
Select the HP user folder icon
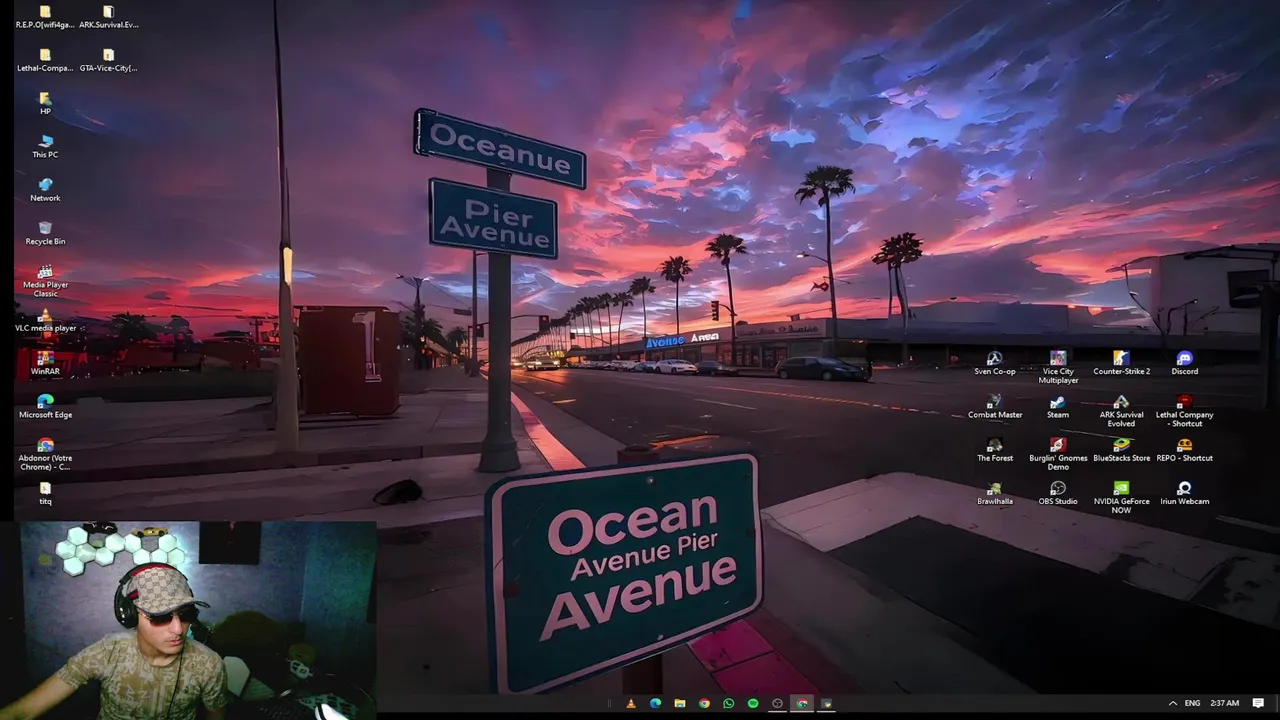pyautogui.click(x=45, y=103)
